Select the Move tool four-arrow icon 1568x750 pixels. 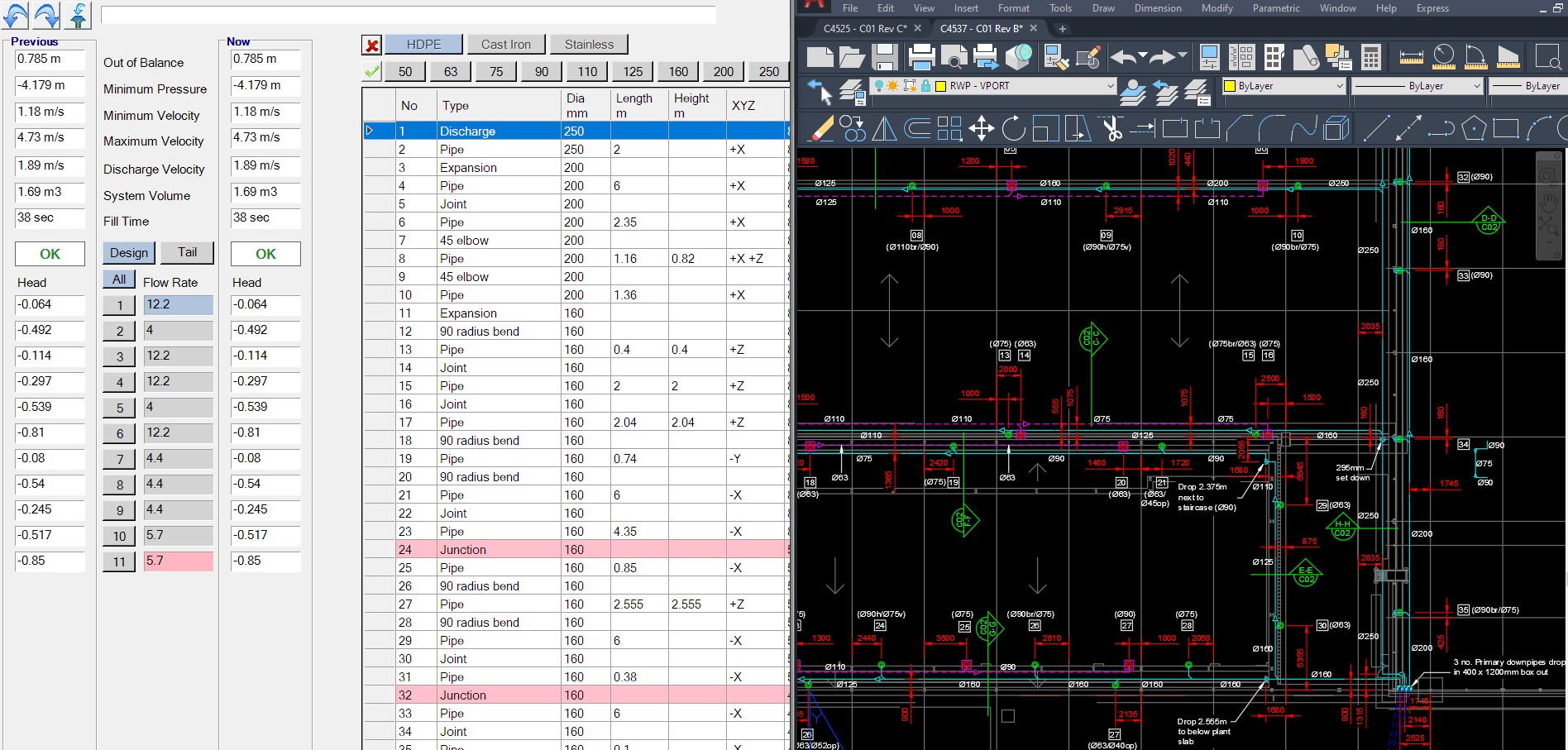click(x=981, y=128)
